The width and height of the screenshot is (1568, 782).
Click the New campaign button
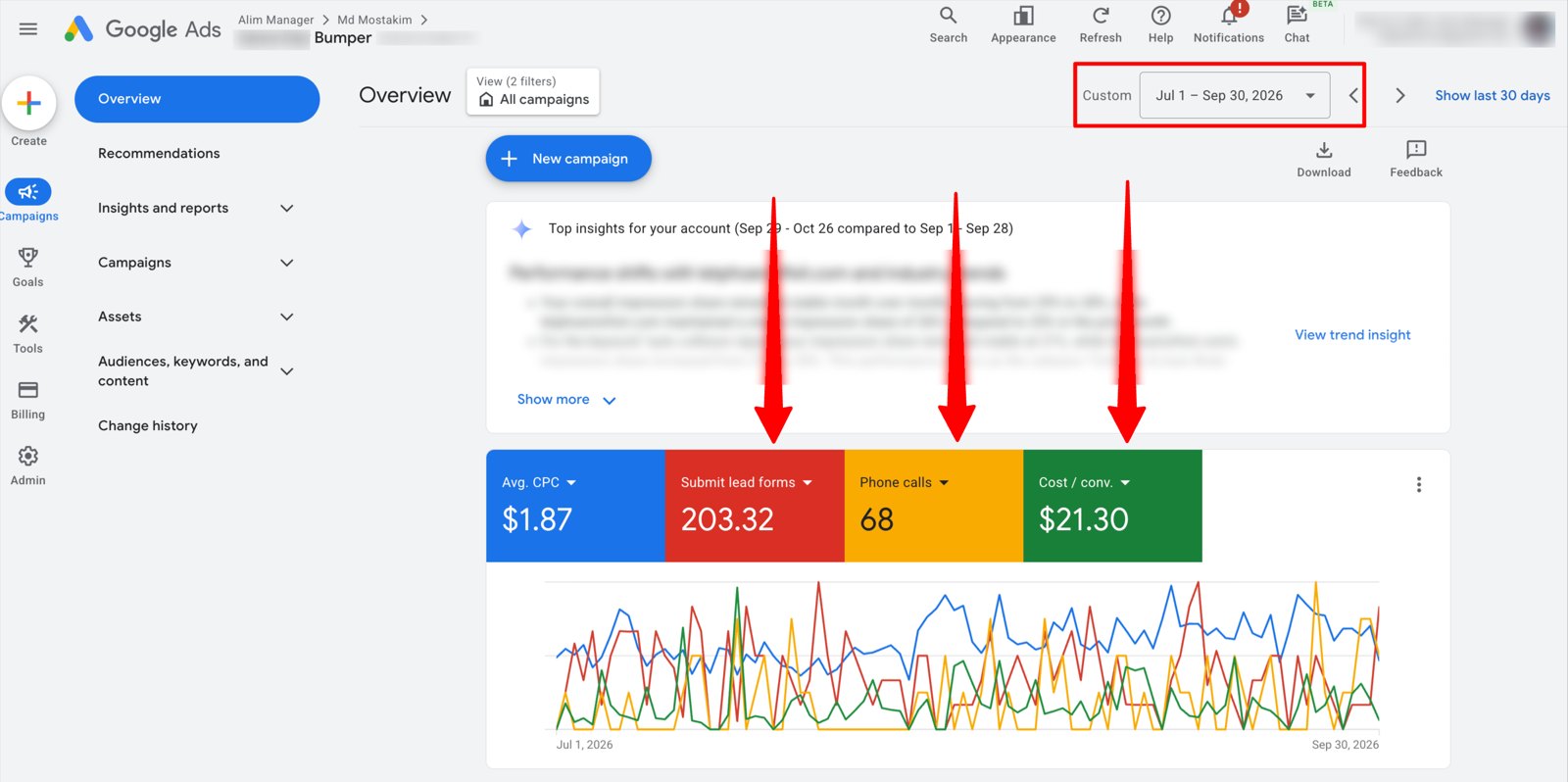pos(568,159)
